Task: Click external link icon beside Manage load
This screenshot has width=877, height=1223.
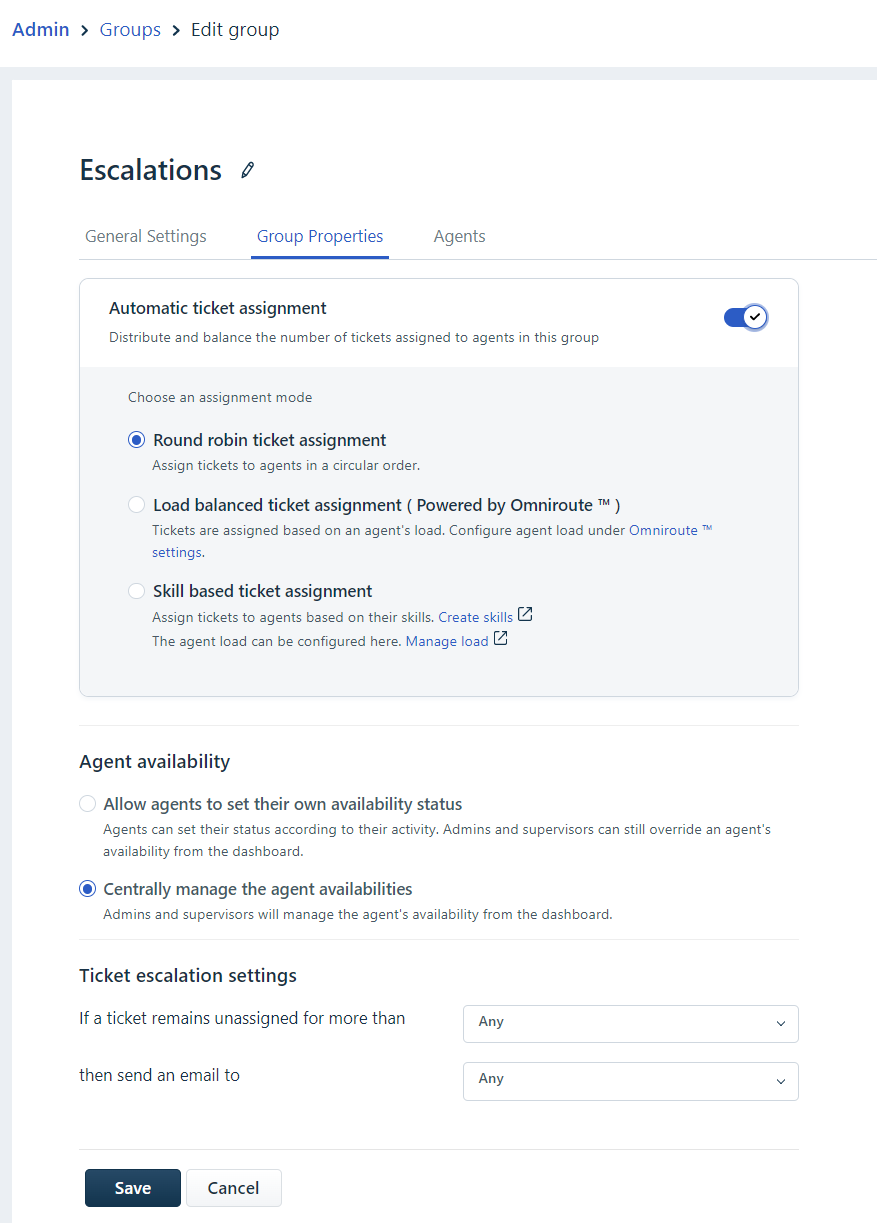Action: point(500,639)
